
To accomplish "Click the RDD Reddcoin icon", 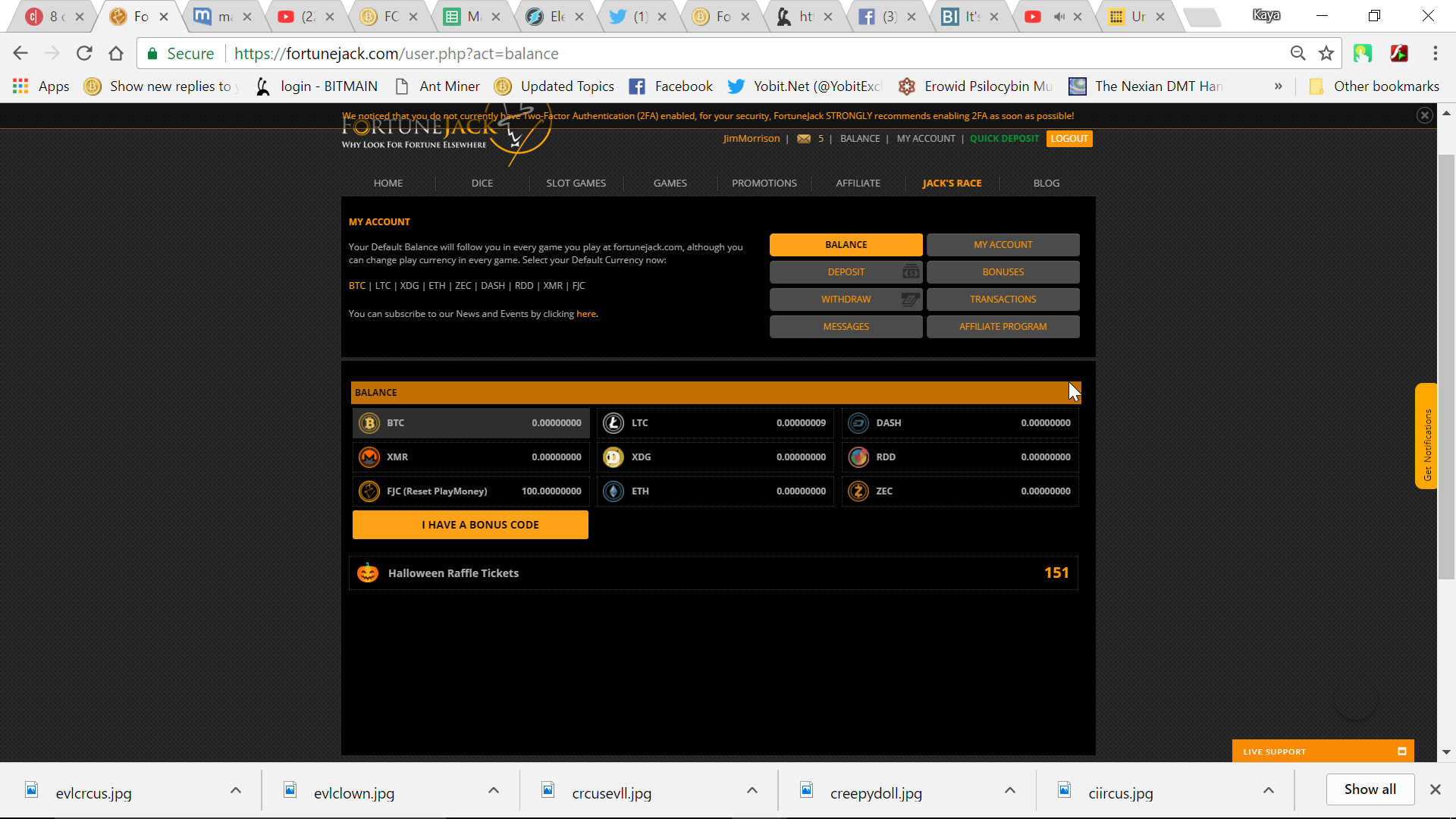I will [x=858, y=457].
